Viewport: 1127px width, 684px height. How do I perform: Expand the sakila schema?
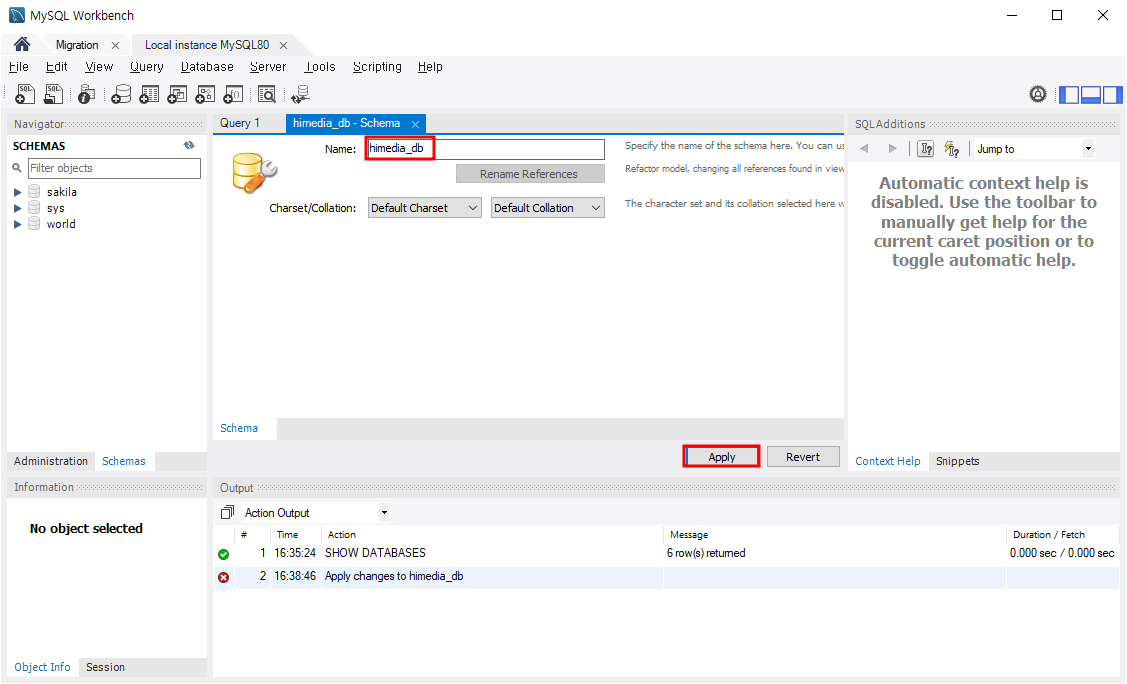pyautogui.click(x=17, y=192)
